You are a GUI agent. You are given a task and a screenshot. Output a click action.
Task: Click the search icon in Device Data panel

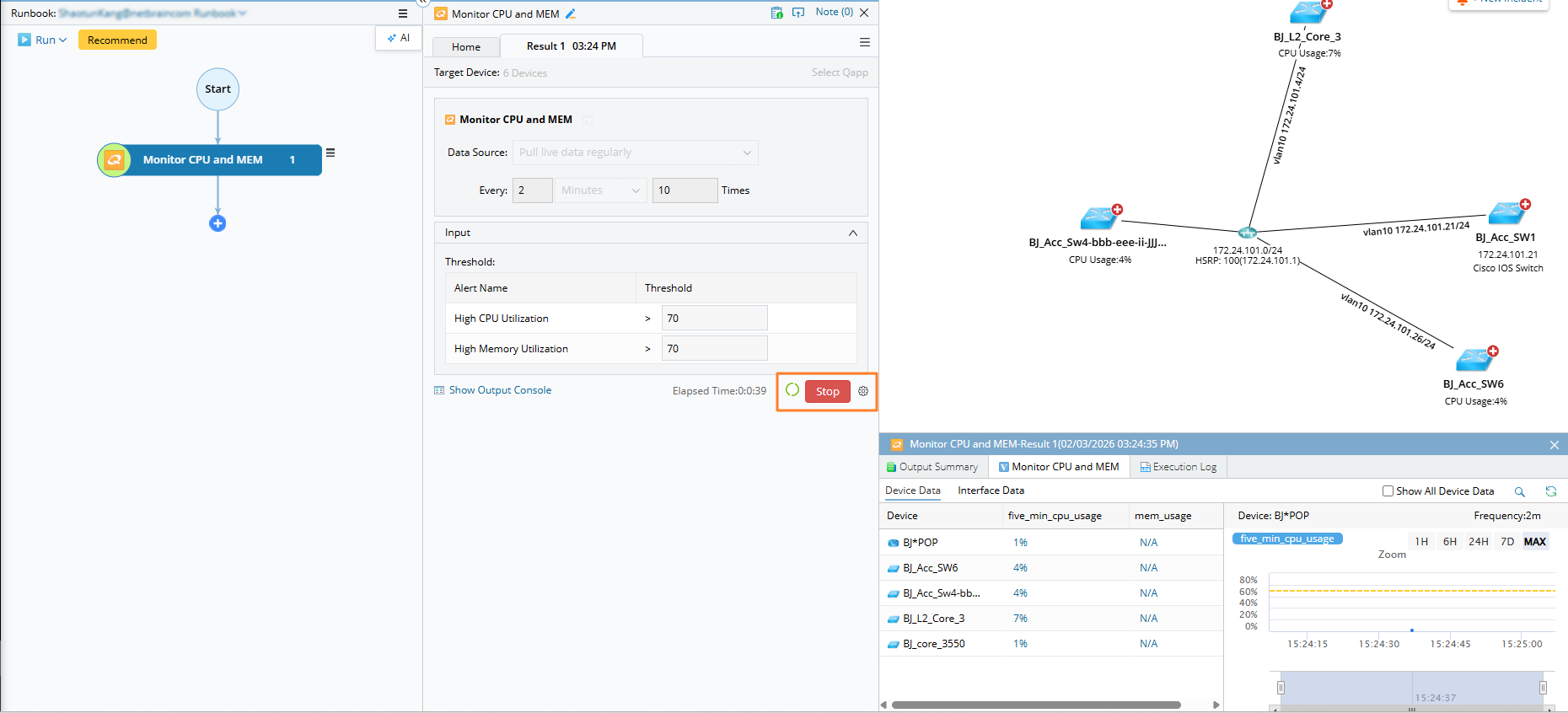tap(1519, 491)
